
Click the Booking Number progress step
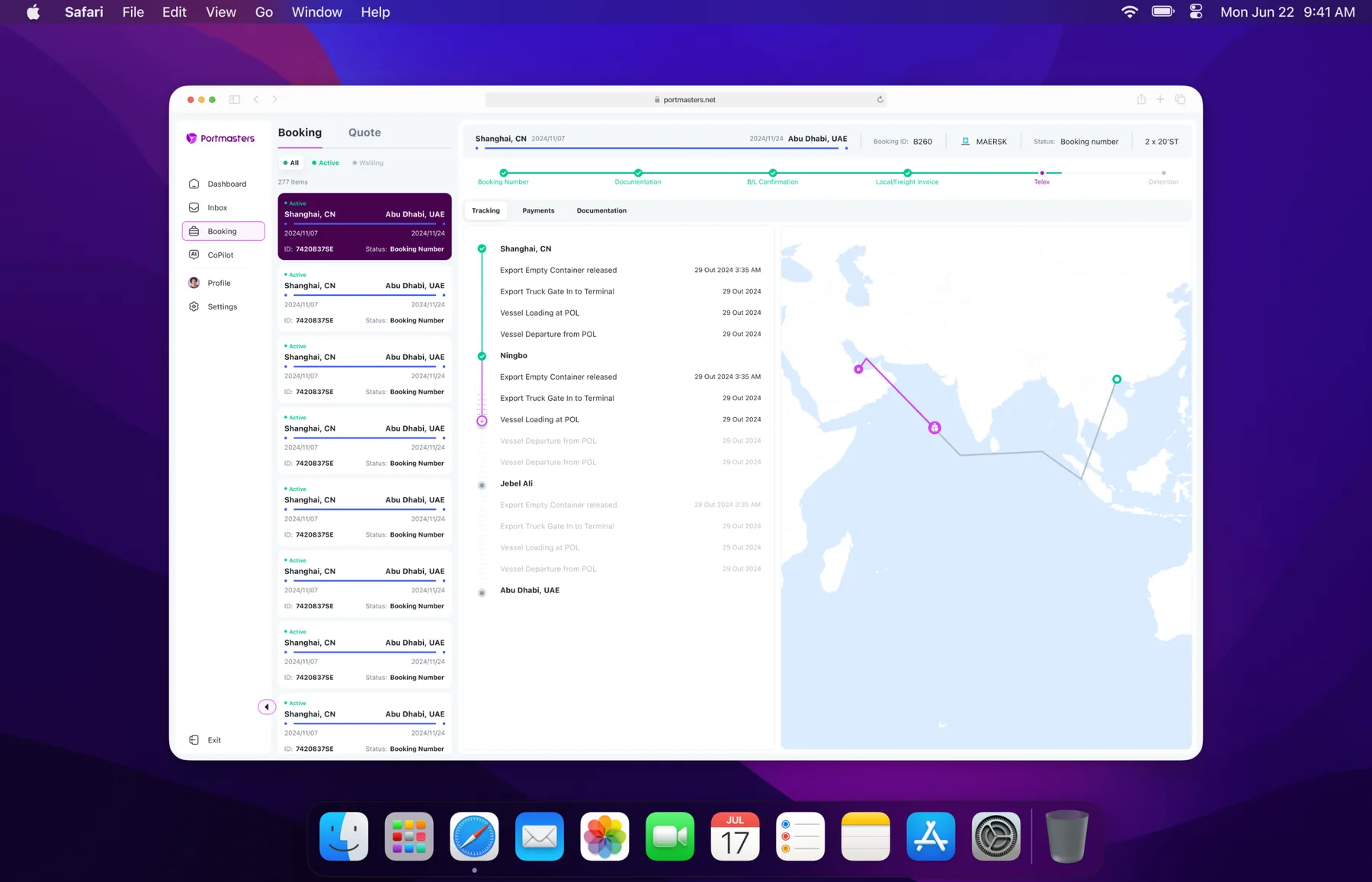coord(503,177)
